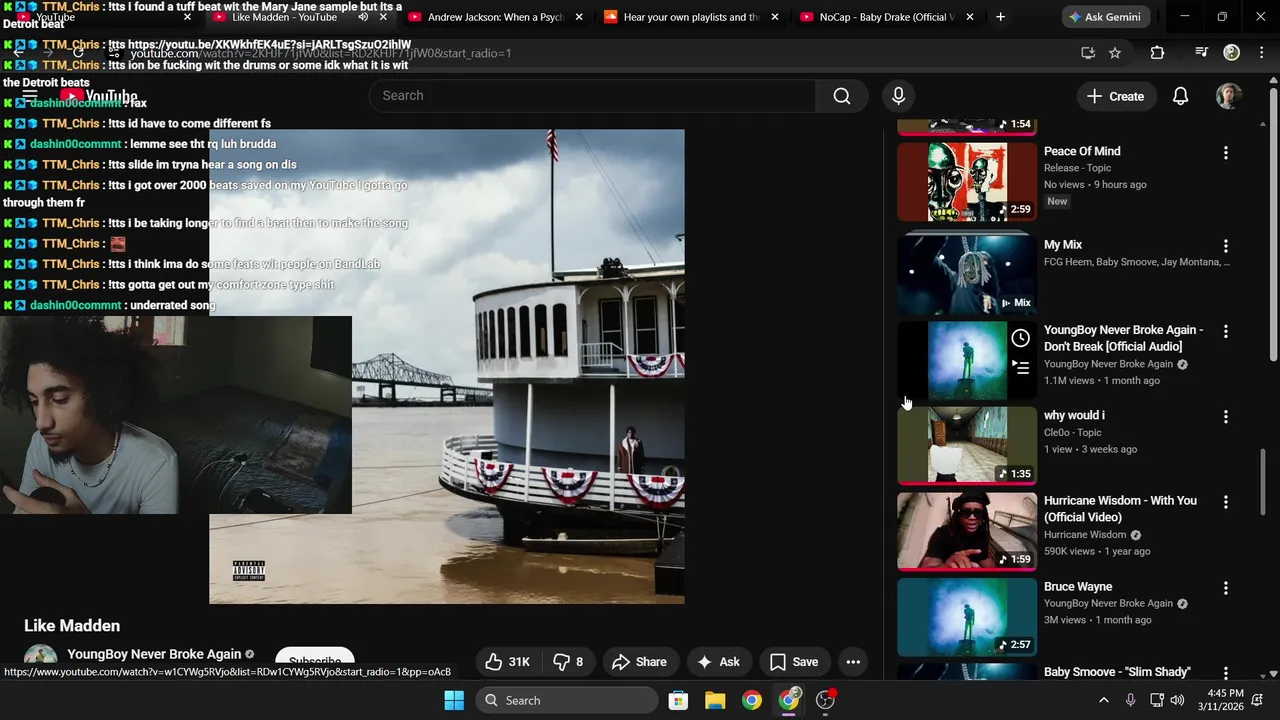Open Hurricane Wisdom With You thumbnail

967,531
